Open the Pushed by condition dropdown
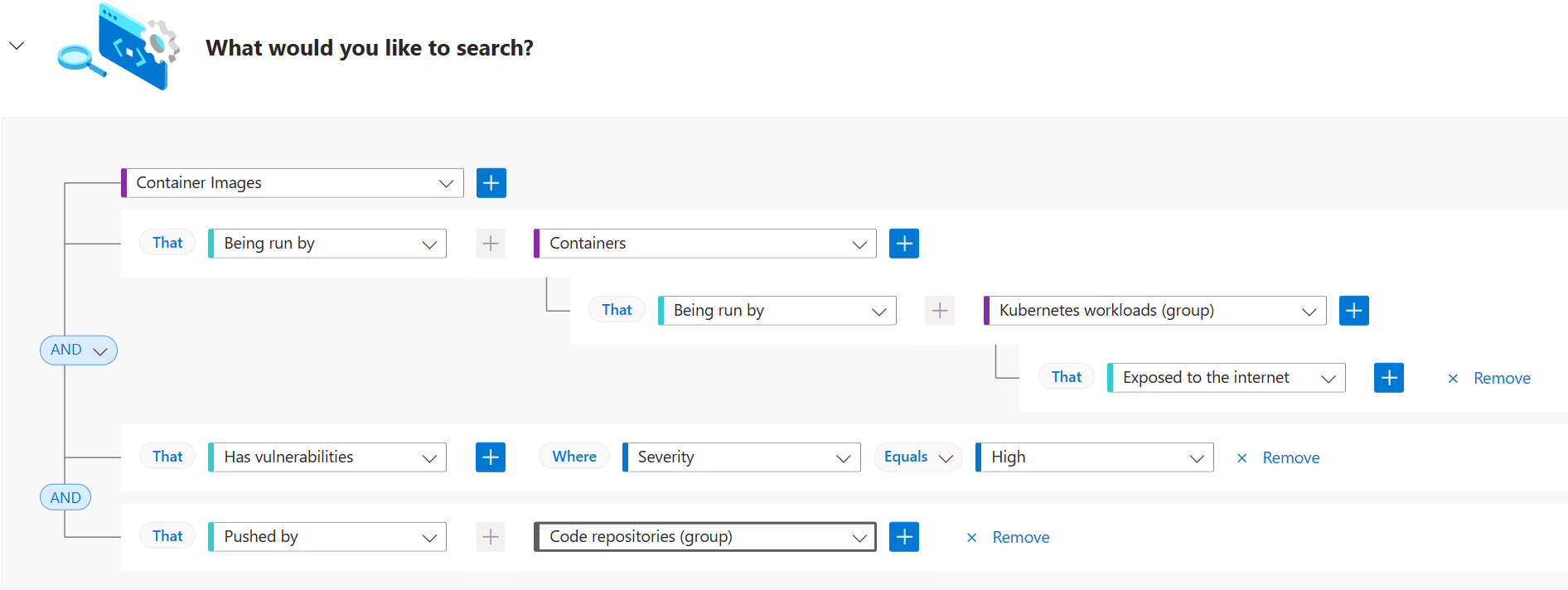Viewport: 1568px width, 590px height. tap(328, 537)
